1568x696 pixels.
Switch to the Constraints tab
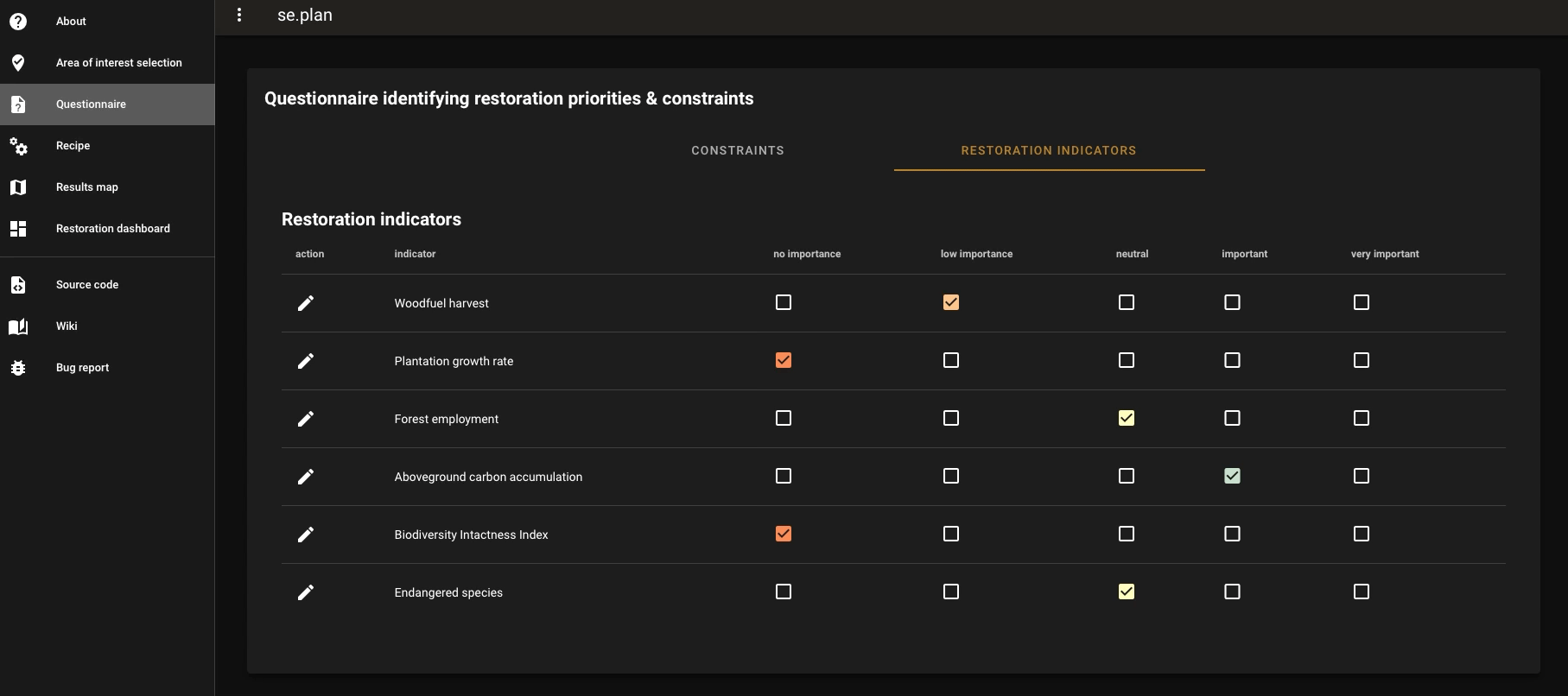738,150
